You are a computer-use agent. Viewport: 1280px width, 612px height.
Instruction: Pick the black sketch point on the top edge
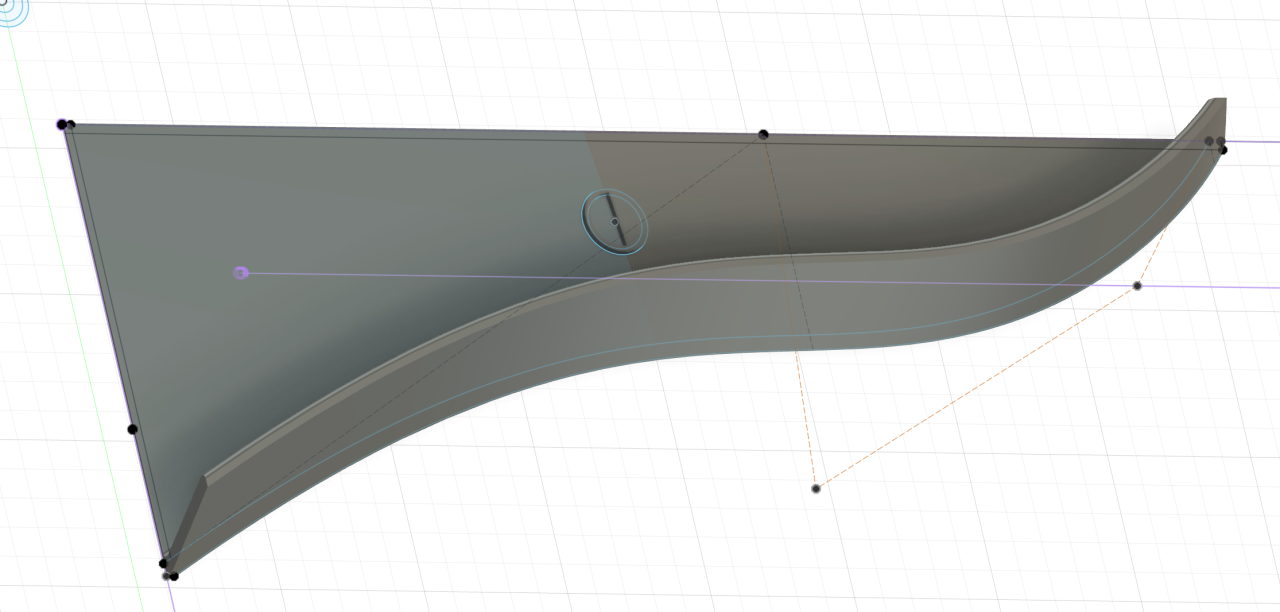click(x=763, y=134)
